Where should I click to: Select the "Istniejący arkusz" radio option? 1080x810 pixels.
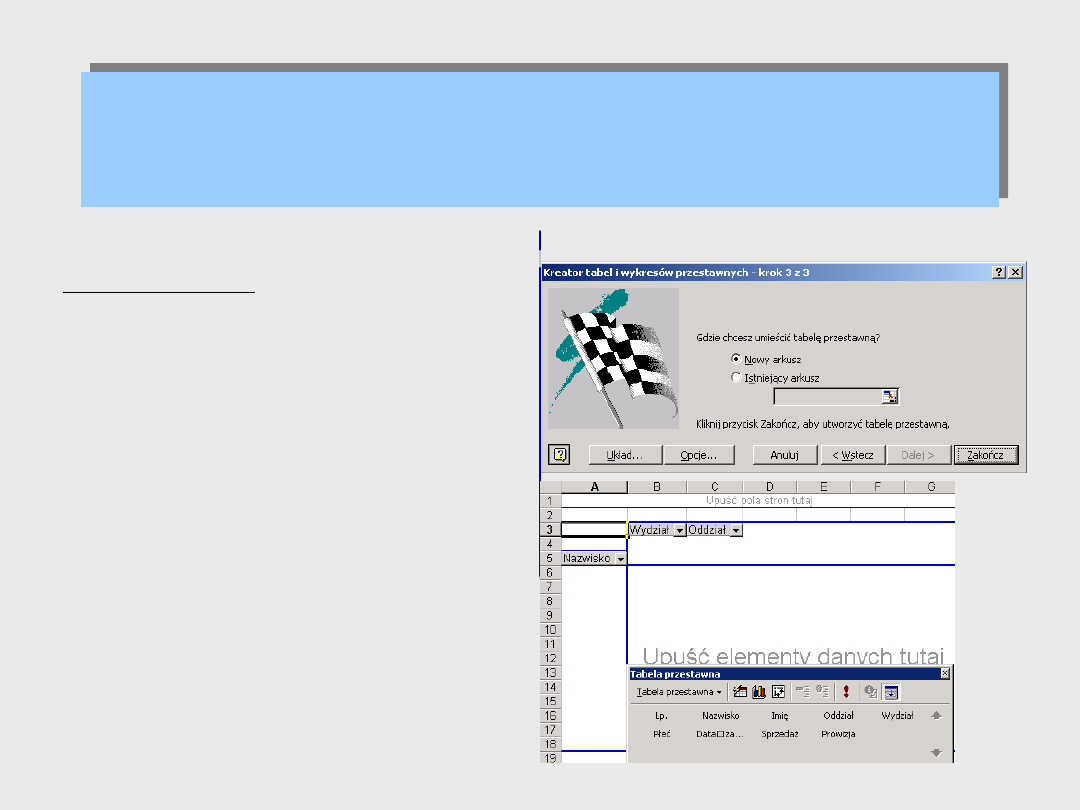(737, 378)
